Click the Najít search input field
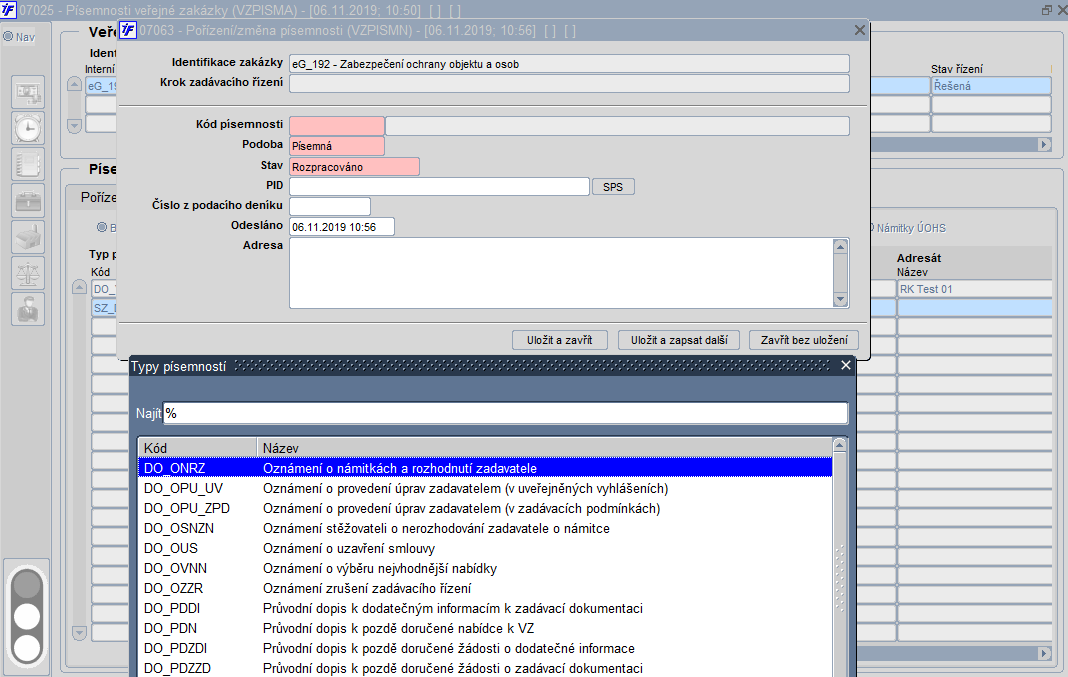 point(505,413)
